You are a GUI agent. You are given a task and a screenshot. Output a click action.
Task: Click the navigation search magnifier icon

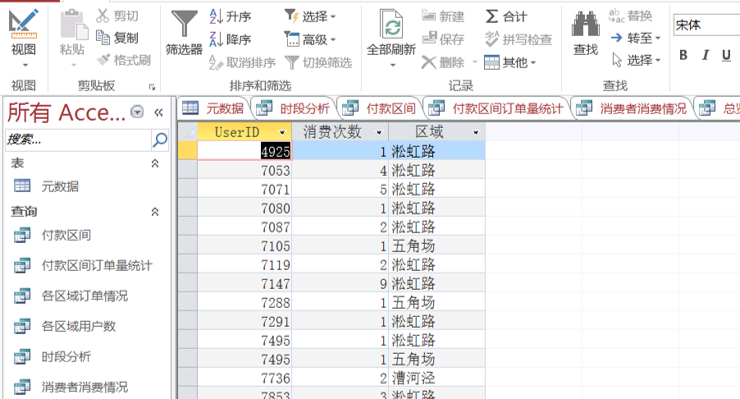tap(160, 139)
